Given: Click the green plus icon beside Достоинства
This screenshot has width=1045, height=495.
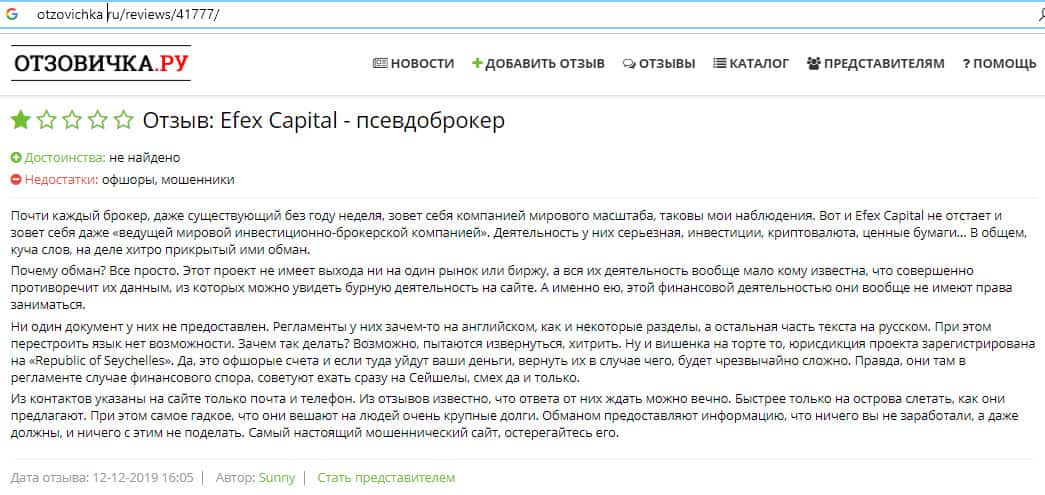Looking at the screenshot, I should click(16, 158).
